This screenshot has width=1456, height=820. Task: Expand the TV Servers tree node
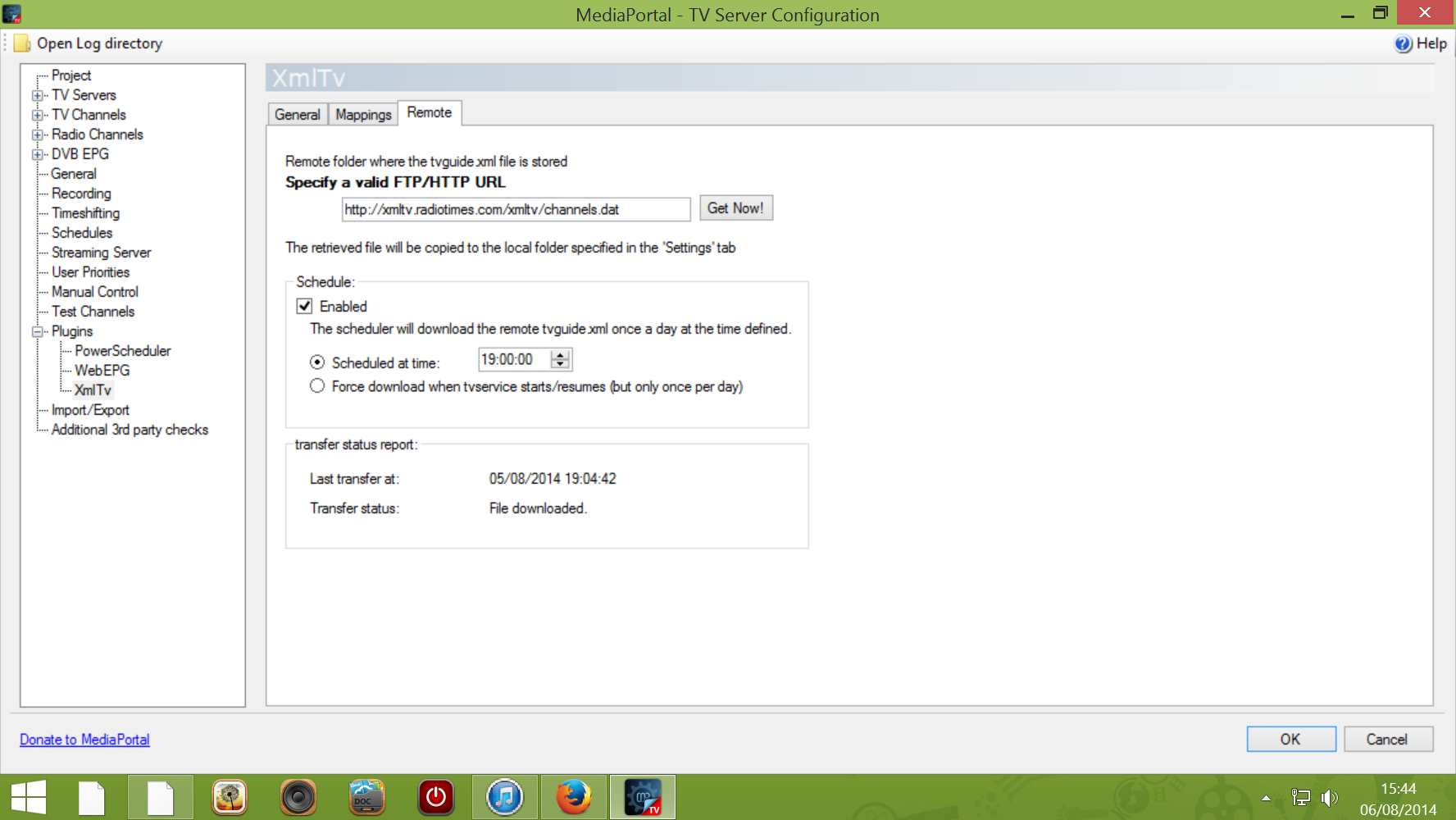point(37,96)
